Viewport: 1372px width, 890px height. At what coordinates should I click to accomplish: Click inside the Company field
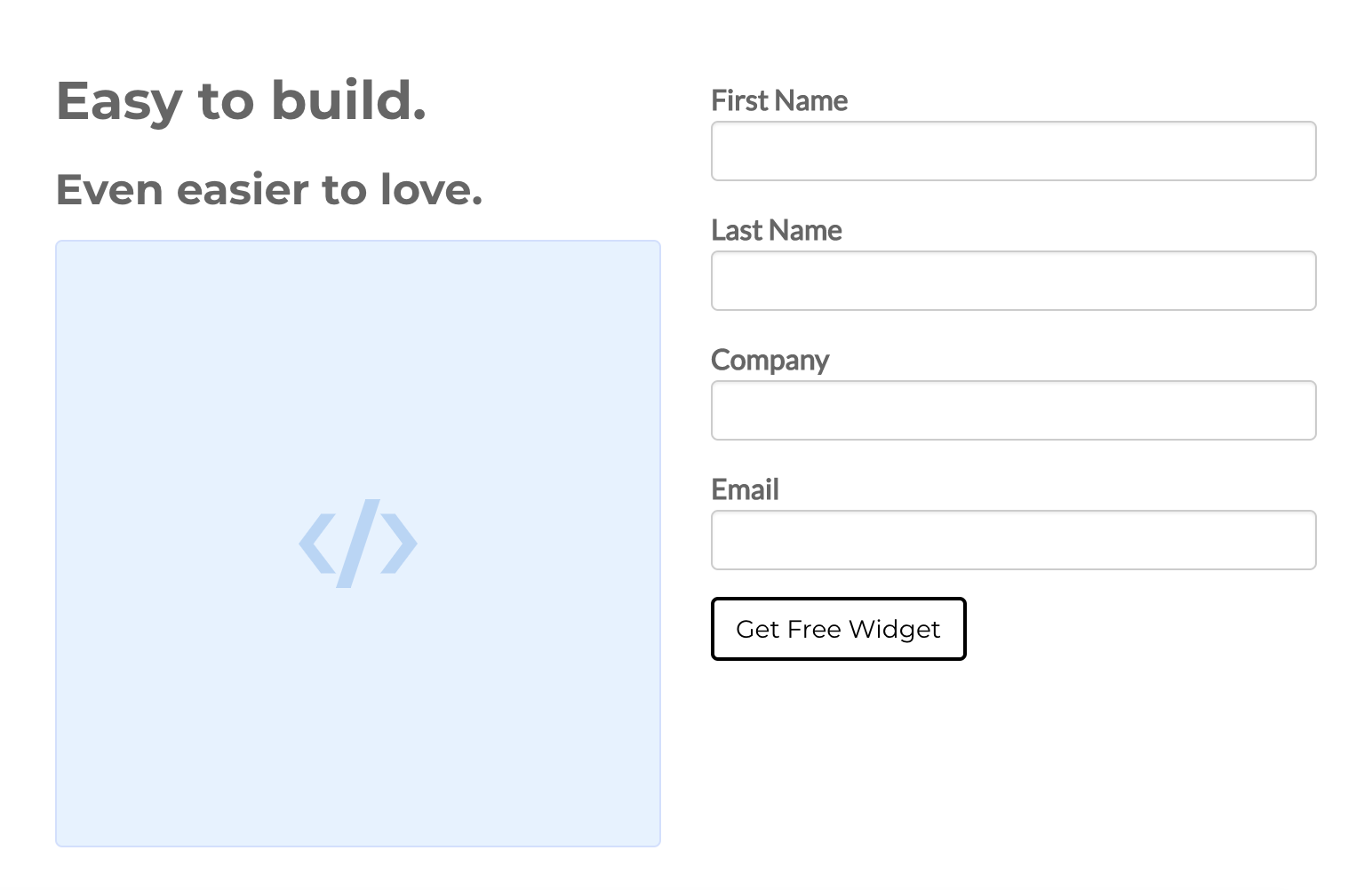coord(1013,410)
